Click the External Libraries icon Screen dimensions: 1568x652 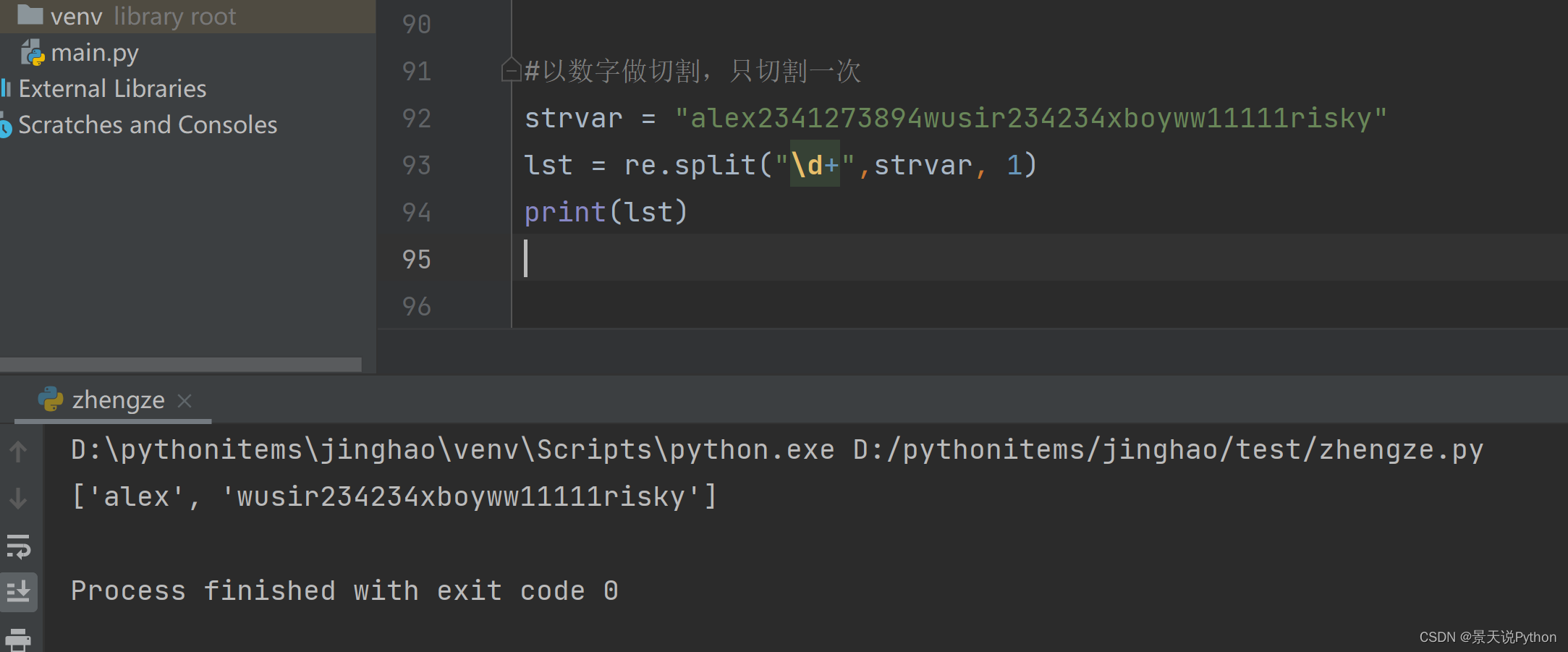(x=7, y=88)
